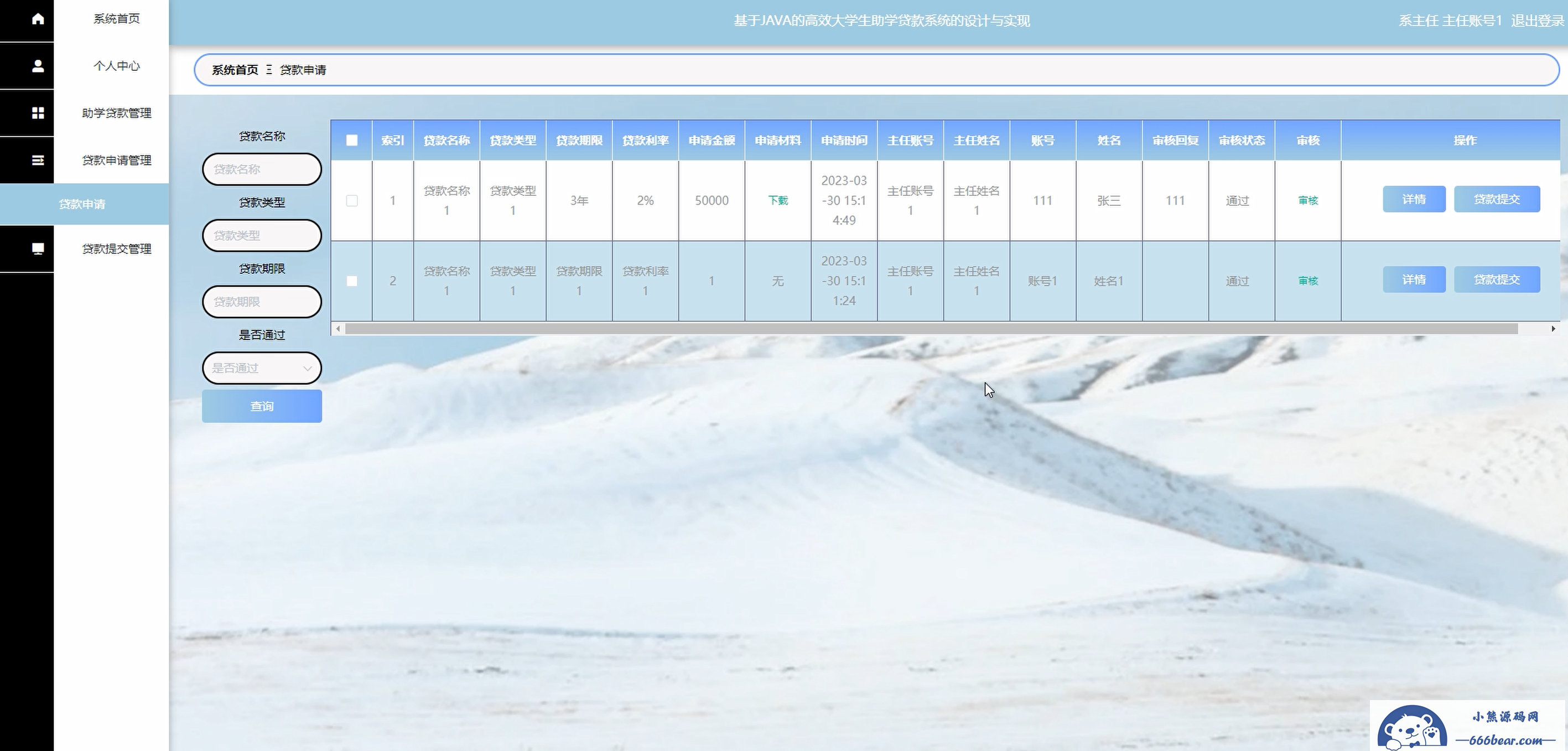Click 贷款申请 breadcrumb text
1568x751 pixels.
303,70
